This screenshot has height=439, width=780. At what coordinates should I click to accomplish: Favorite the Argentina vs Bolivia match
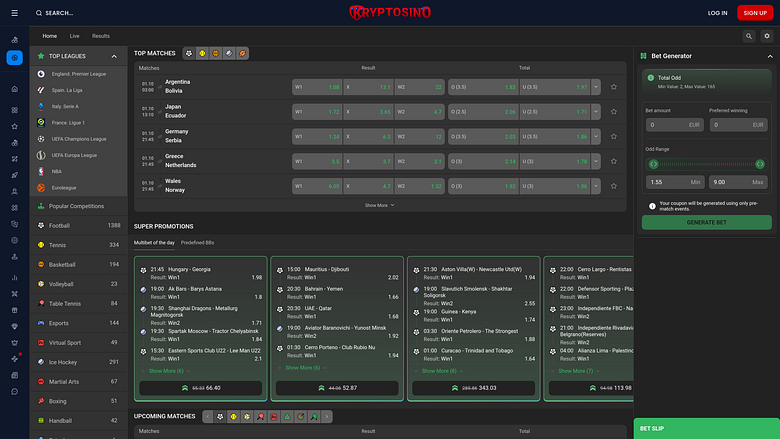(x=614, y=87)
